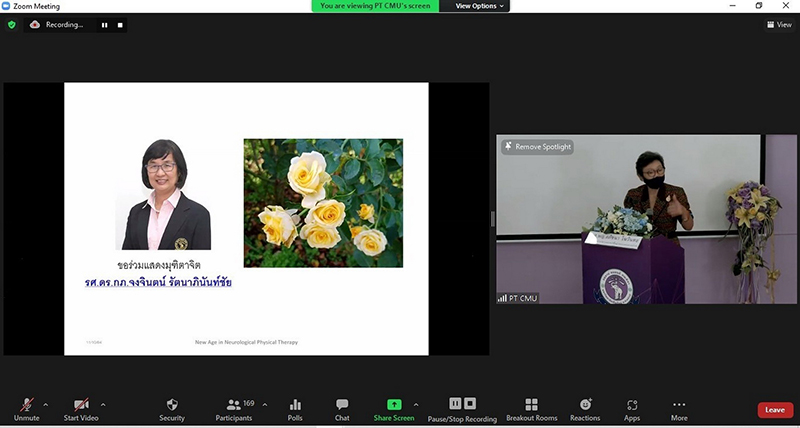Viewport: 800px width, 428px height.
Task: Open the Chat panel
Action: [342, 410]
